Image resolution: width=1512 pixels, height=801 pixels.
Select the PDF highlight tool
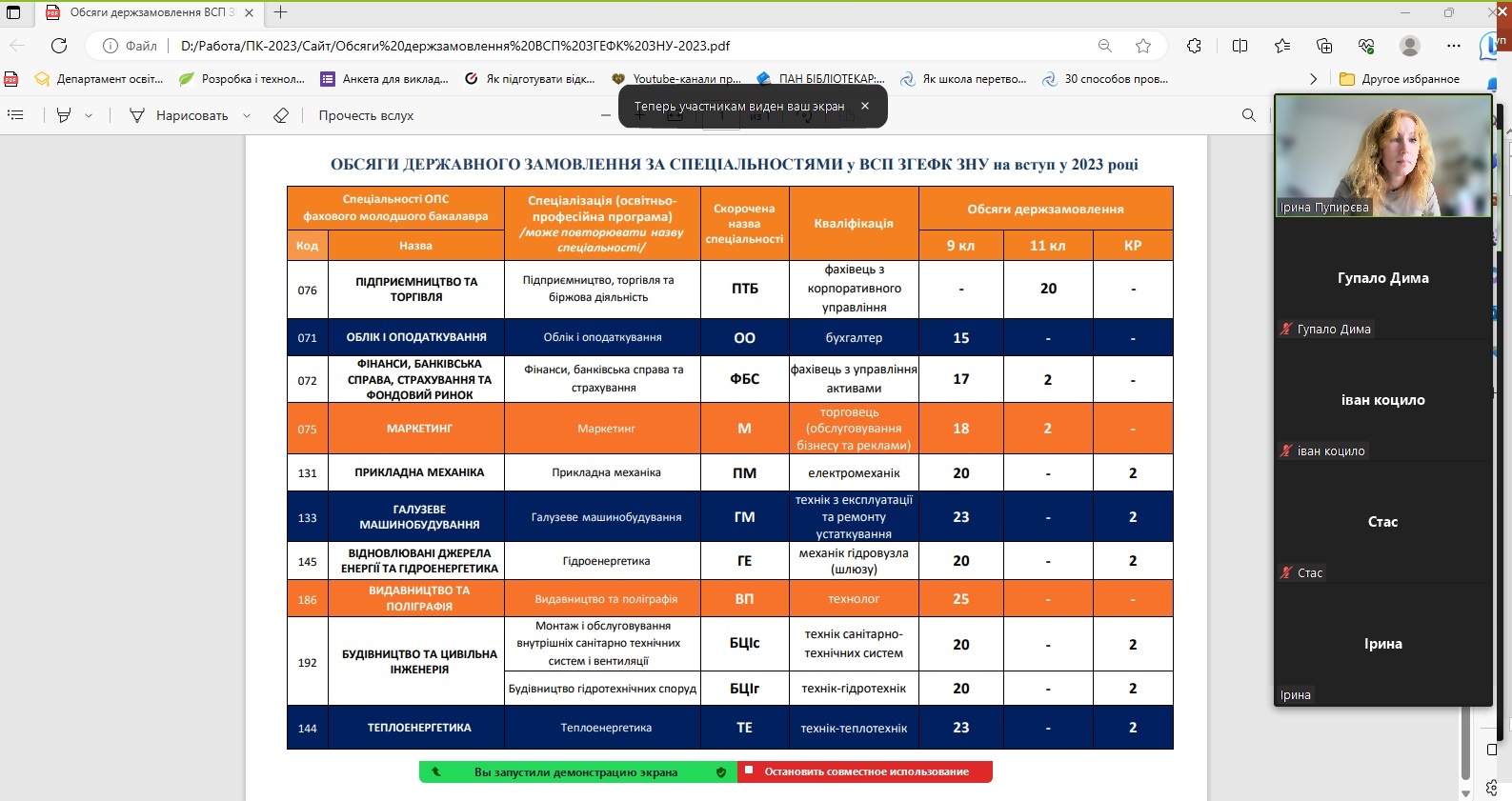tap(64, 115)
